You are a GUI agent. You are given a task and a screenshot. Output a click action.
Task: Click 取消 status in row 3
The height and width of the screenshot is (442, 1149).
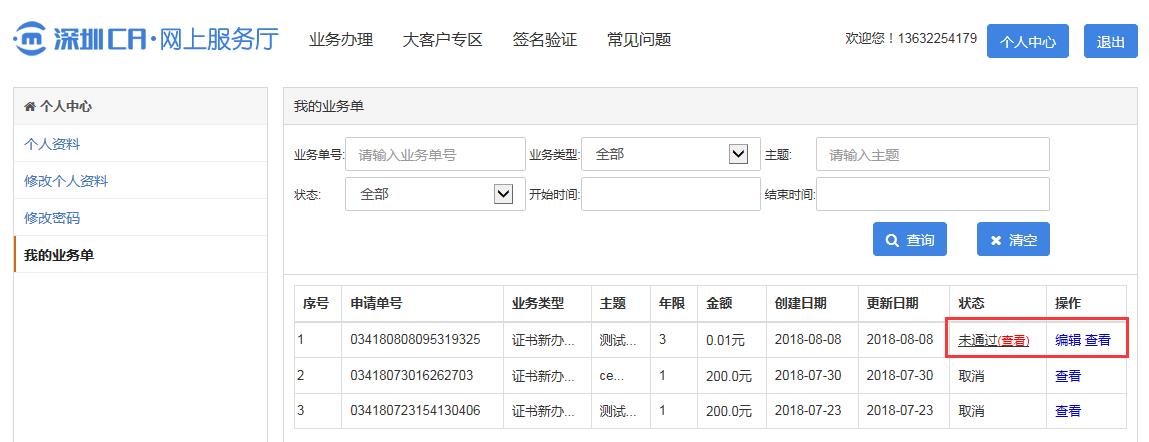[x=972, y=411]
